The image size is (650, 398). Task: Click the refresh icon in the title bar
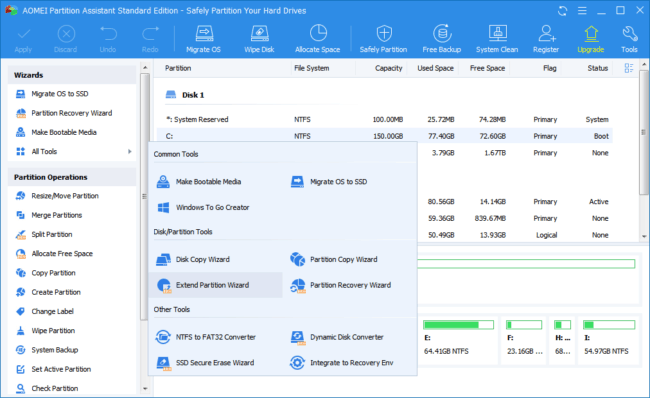pos(563,11)
